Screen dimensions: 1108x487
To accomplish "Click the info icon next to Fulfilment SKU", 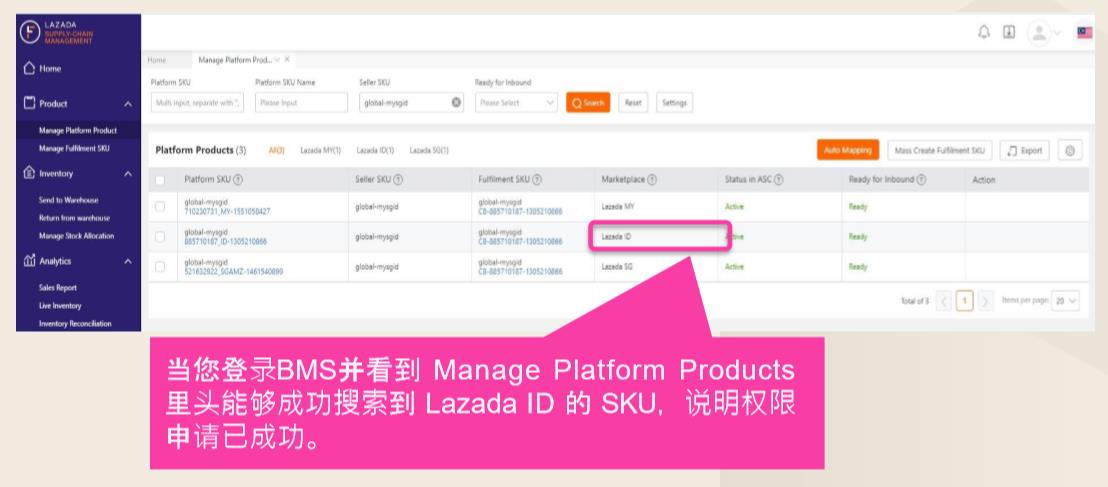I will click(537, 179).
